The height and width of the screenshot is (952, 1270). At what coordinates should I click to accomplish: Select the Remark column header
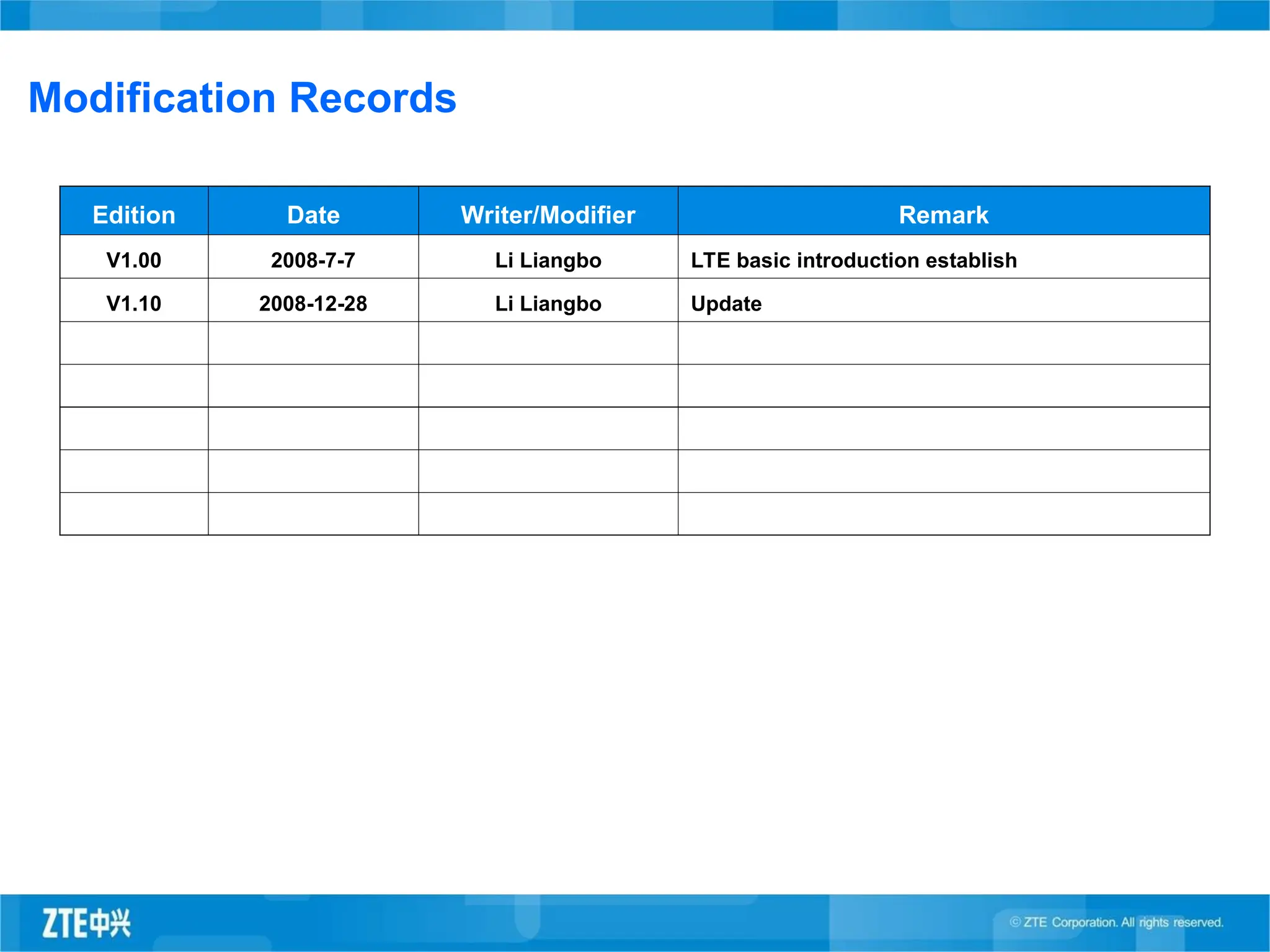click(944, 211)
